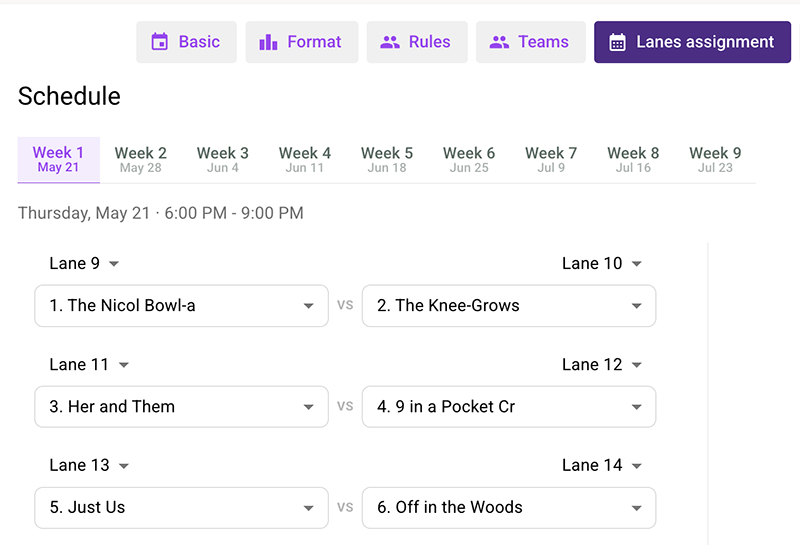This screenshot has width=800, height=545.
Task: View Week 4 Jun 11 schedule
Action: pyautogui.click(x=305, y=159)
